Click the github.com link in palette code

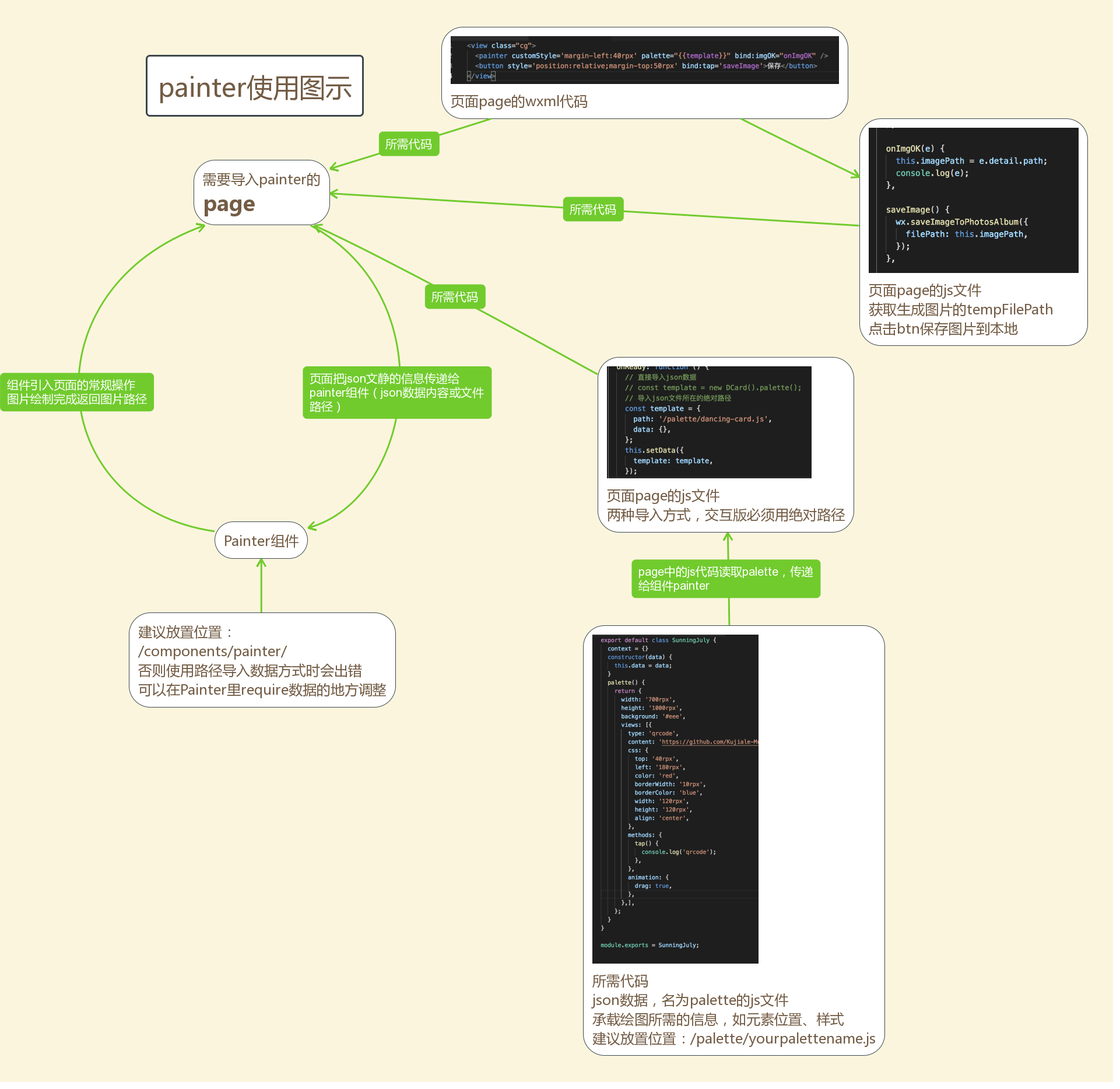pos(710,742)
